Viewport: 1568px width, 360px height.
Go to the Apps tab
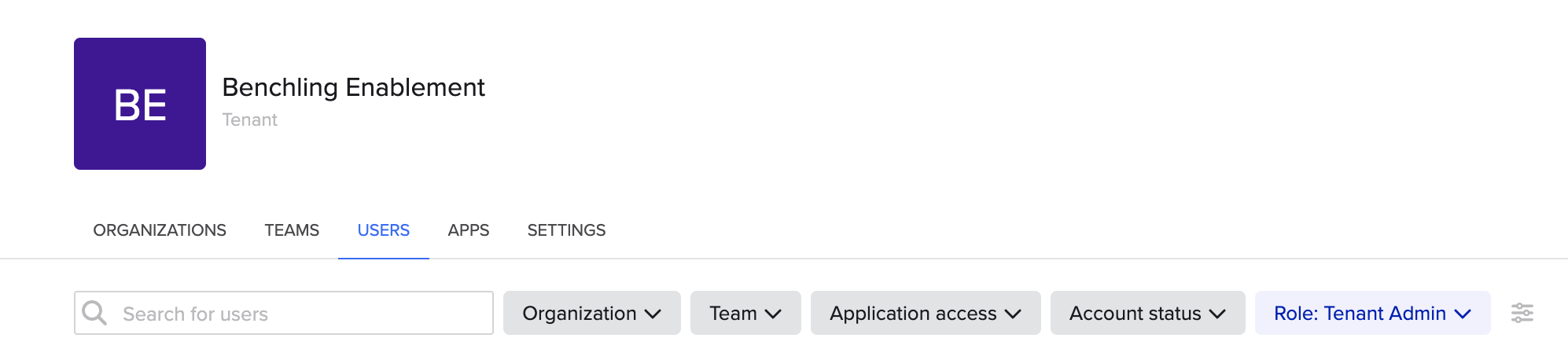469,230
